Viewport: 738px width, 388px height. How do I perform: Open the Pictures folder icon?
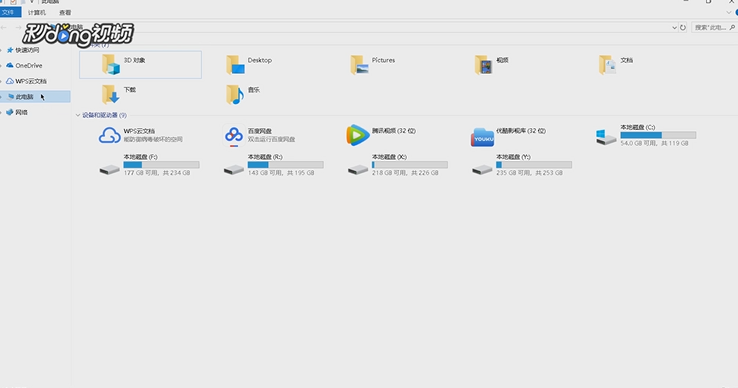pos(360,65)
